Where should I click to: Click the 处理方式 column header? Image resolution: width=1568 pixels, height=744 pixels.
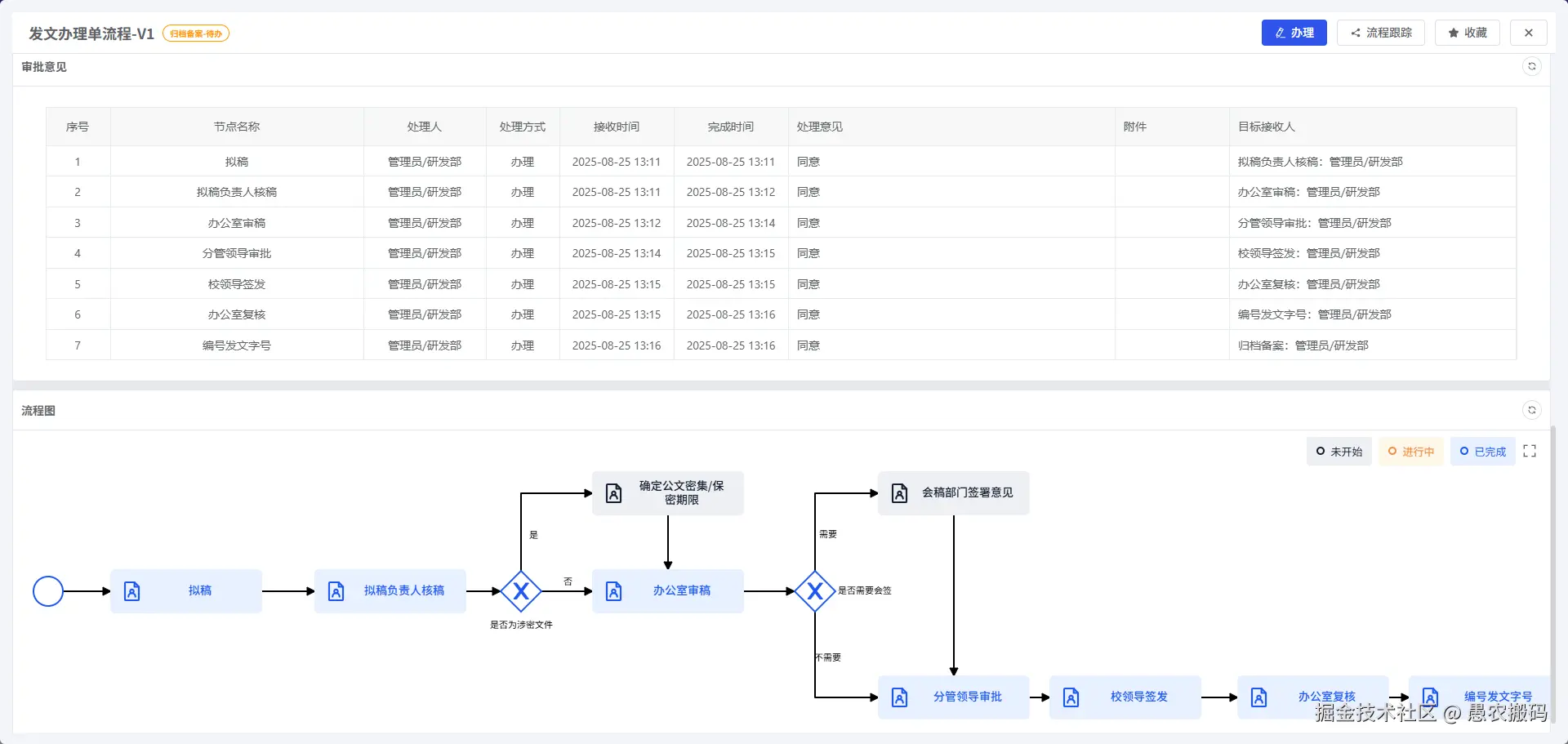tap(523, 127)
